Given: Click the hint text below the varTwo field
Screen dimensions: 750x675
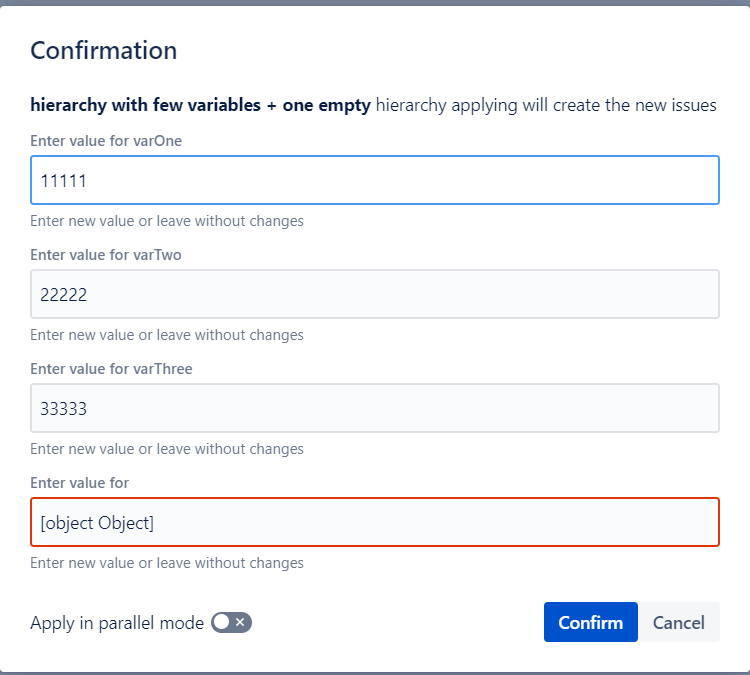Looking at the screenshot, I should pos(167,334).
